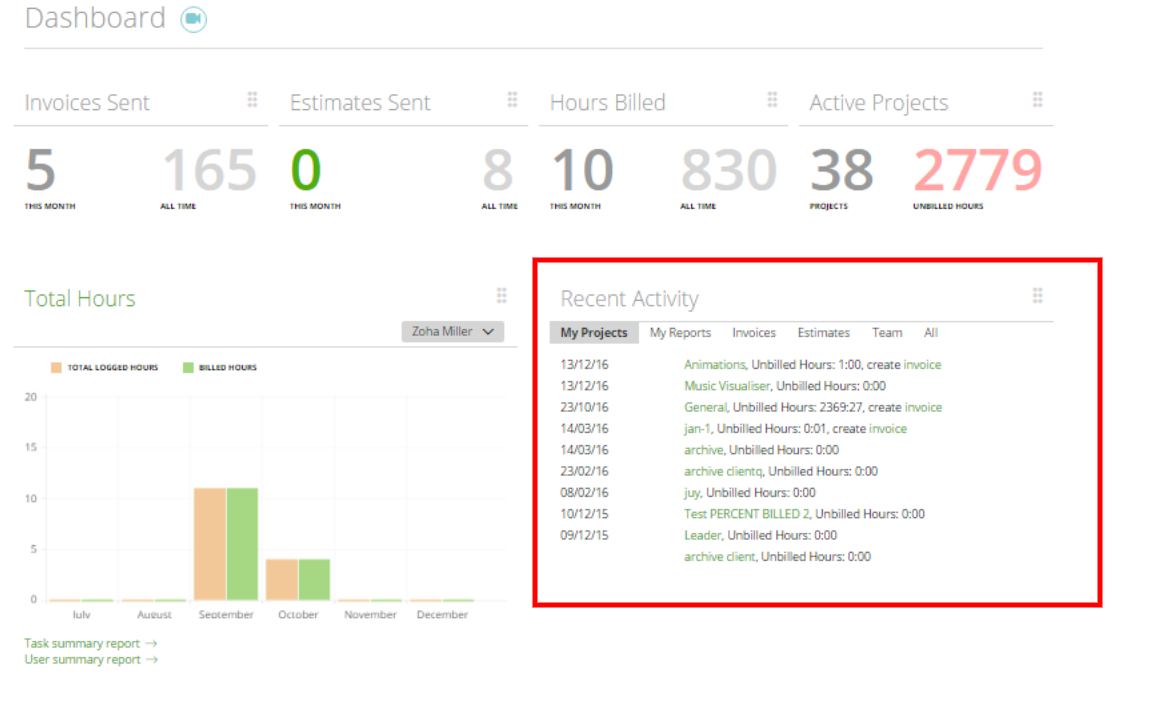This screenshot has height=712, width=1160.
Task: Show the Team activity tab
Action: point(886,333)
